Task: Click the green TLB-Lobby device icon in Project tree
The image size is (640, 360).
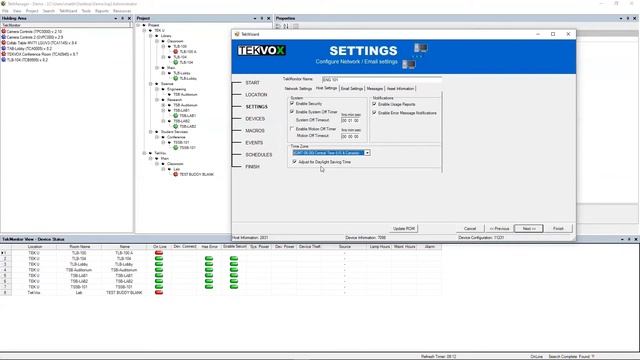Action: click(176, 78)
